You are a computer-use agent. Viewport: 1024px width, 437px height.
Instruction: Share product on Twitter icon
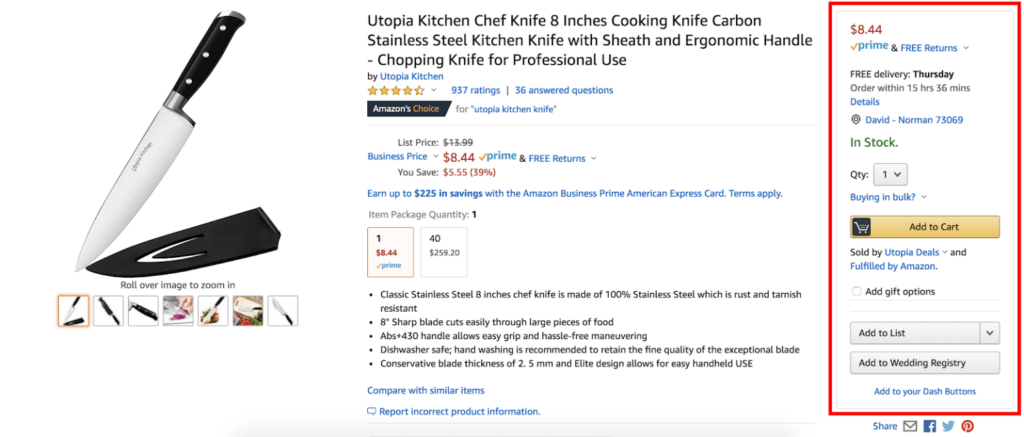pos(948,427)
